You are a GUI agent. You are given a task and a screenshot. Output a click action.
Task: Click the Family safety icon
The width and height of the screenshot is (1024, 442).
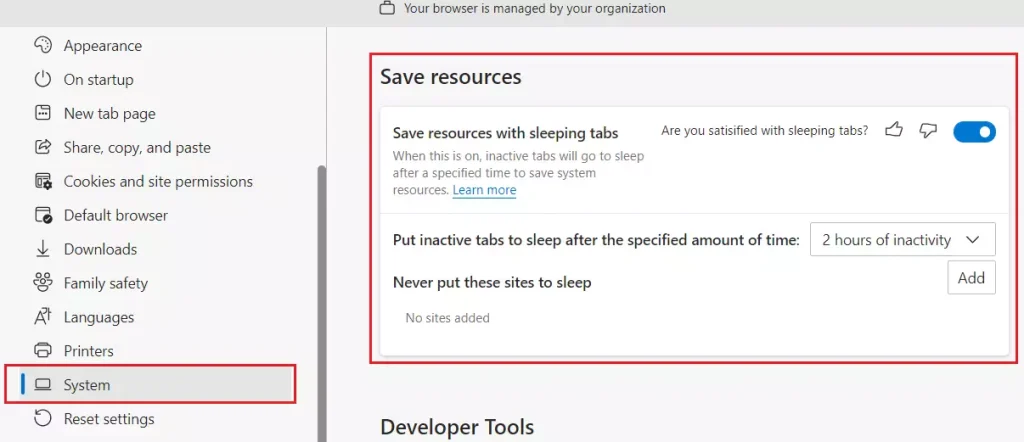(x=42, y=283)
